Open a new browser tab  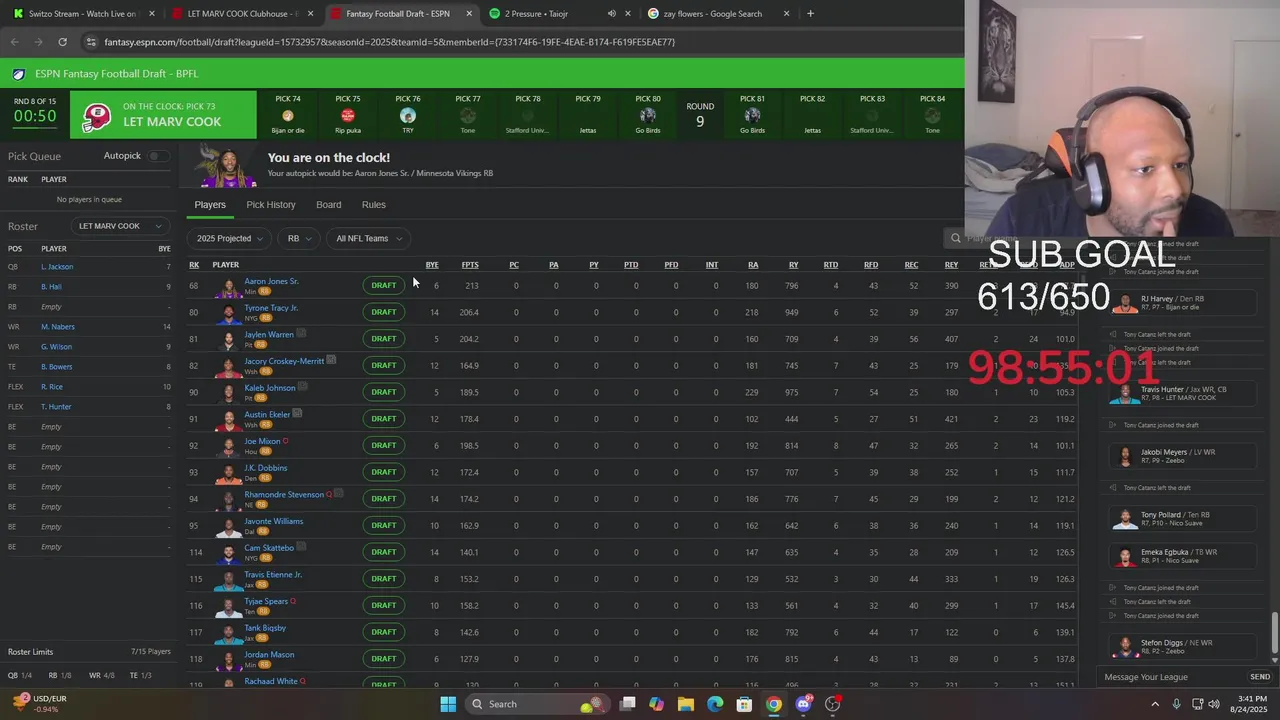tap(810, 14)
